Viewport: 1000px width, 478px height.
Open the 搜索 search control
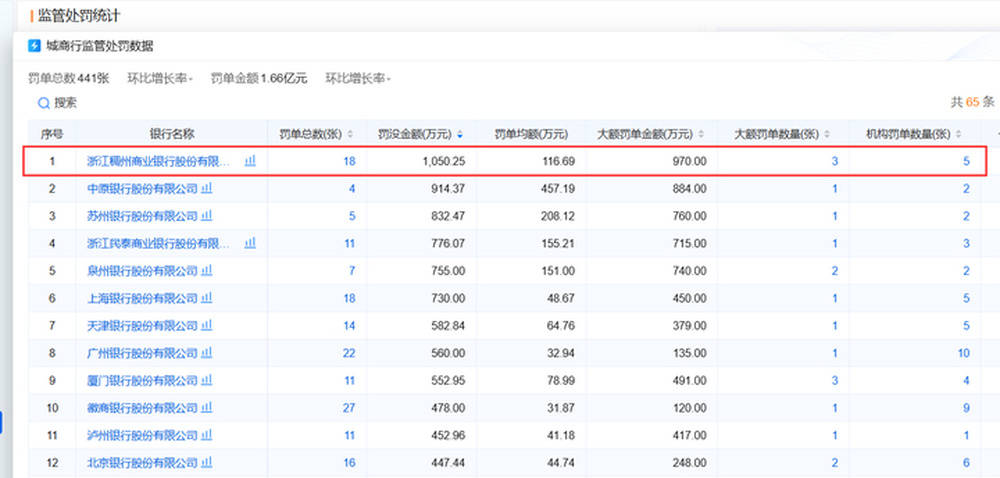(x=57, y=103)
